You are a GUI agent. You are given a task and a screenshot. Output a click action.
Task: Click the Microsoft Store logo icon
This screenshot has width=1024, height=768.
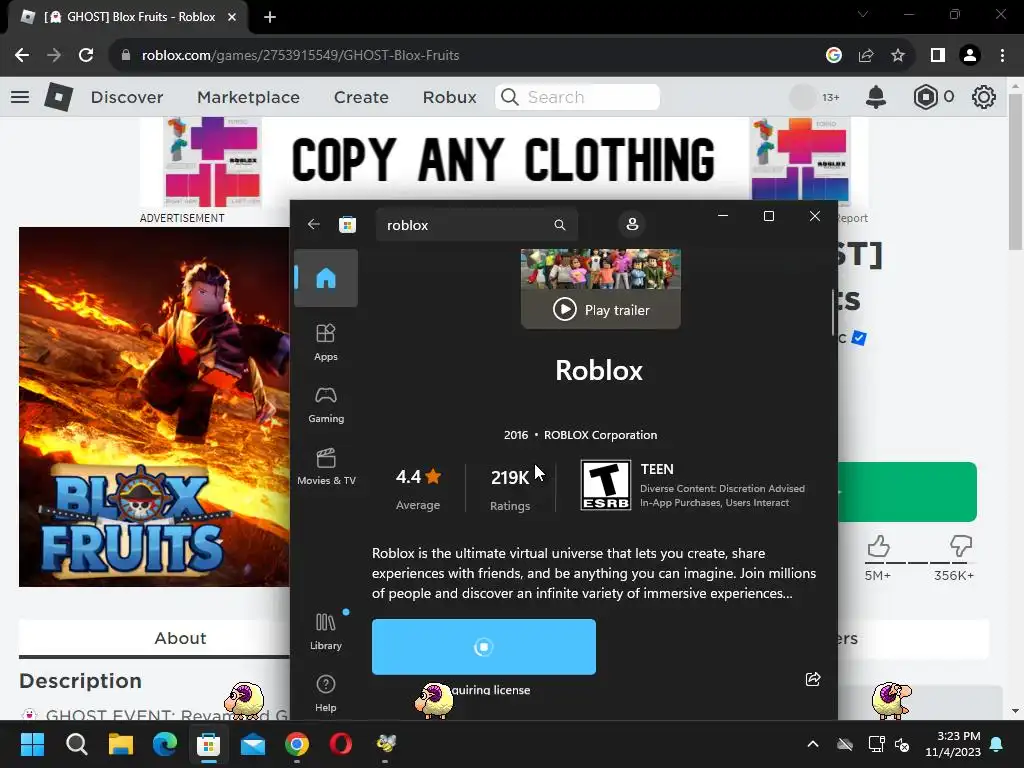click(x=347, y=225)
